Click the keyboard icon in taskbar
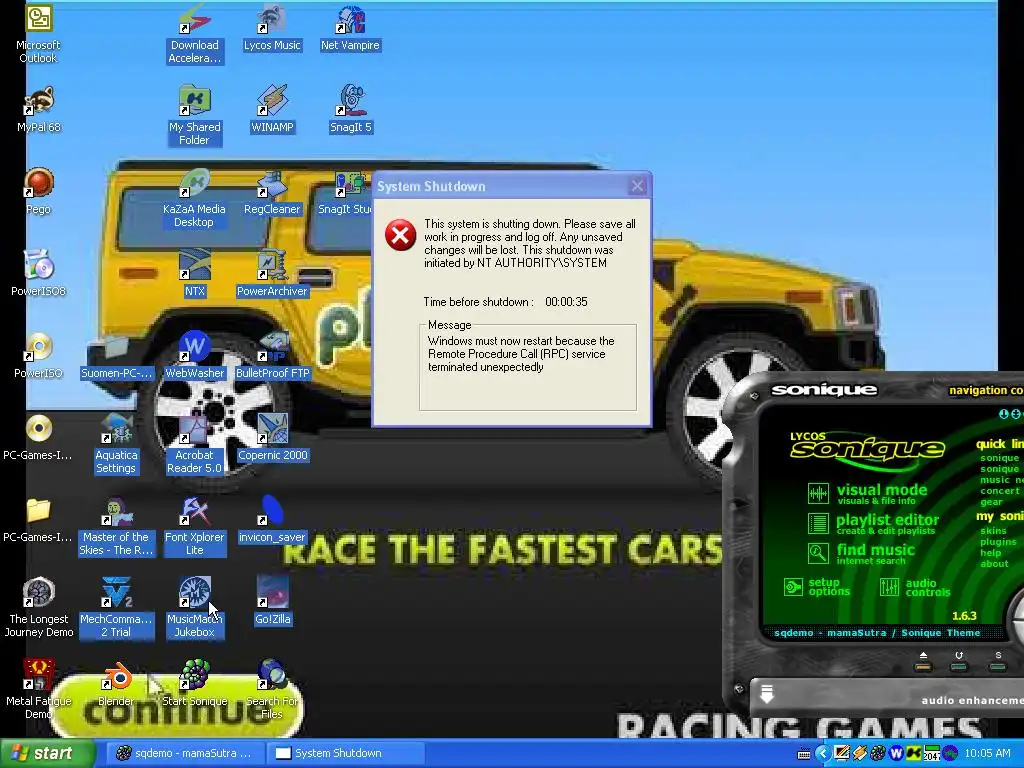The width and height of the screenshot is (1024, 768). point(804,754)
